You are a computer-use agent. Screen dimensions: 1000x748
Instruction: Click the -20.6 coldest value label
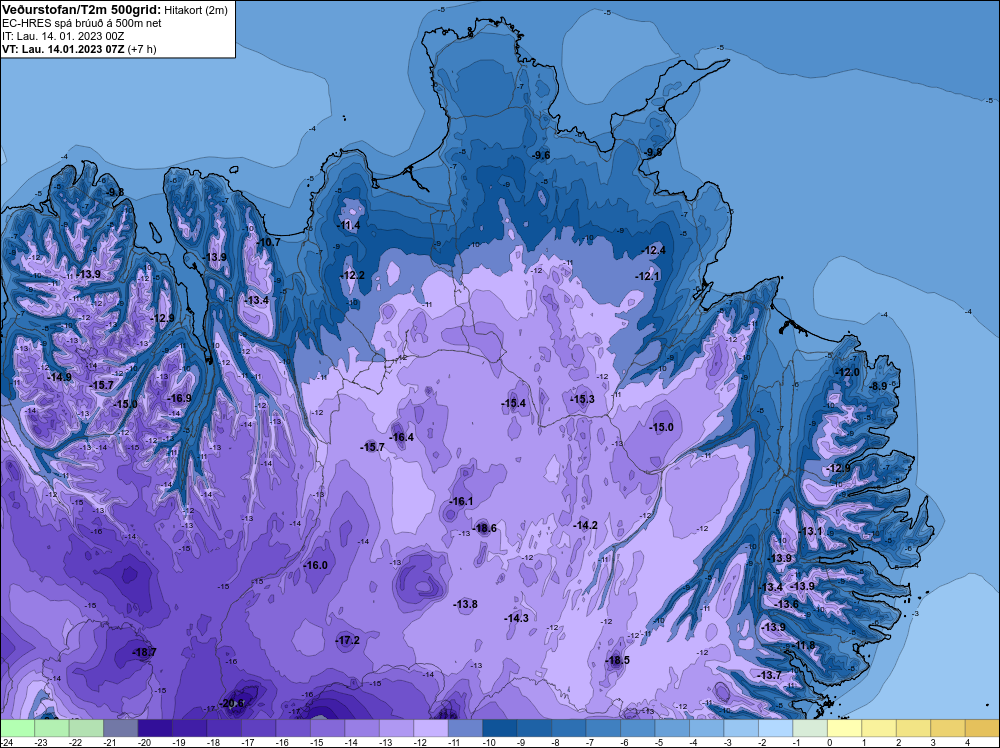point(232,703)
